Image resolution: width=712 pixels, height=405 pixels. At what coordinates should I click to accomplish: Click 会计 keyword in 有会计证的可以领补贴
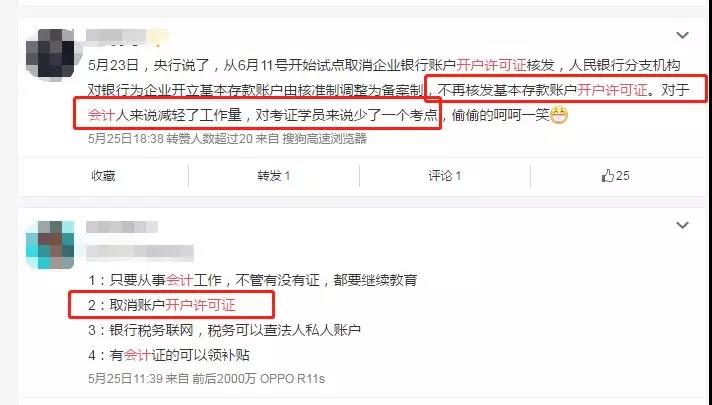(x=137, y=355)
